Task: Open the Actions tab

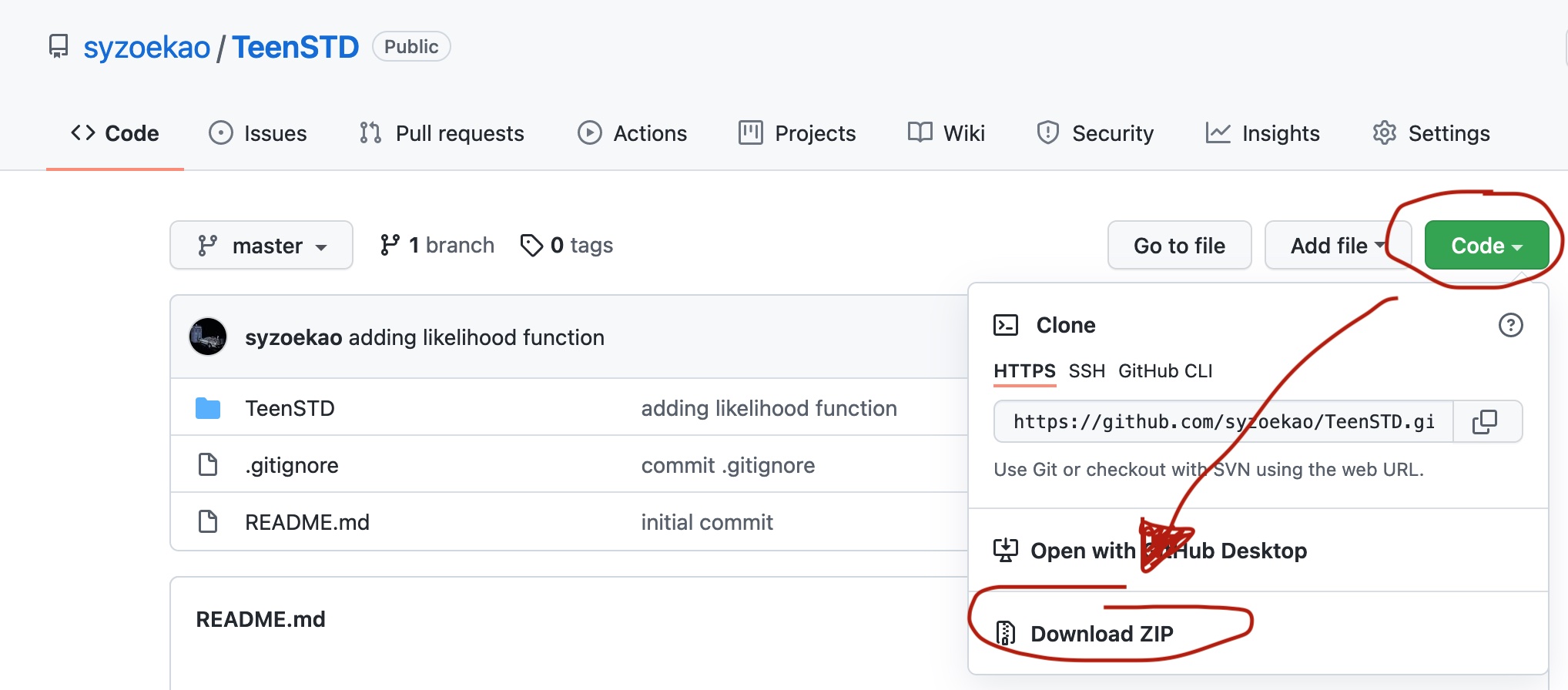Action: click(632, 133)
